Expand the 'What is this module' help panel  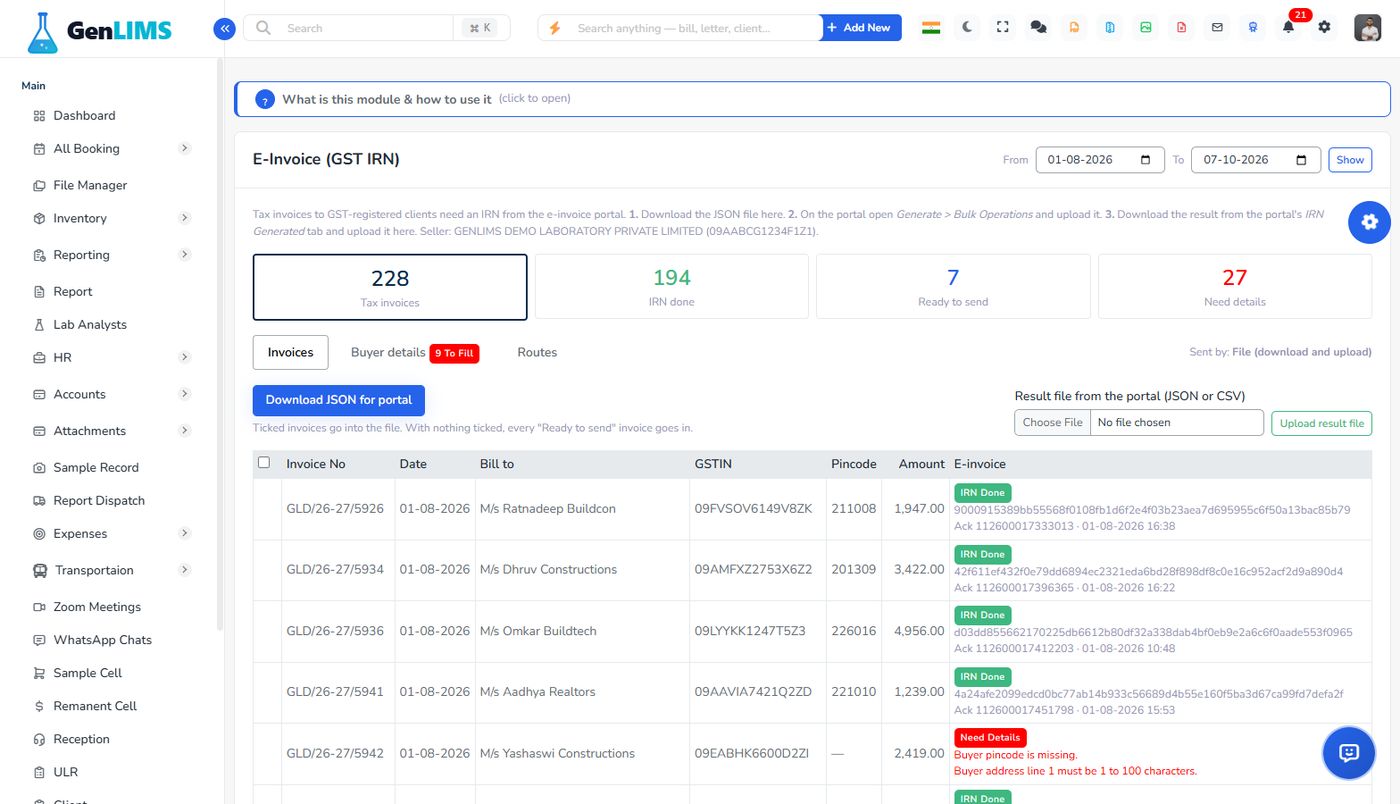[812, 99]
